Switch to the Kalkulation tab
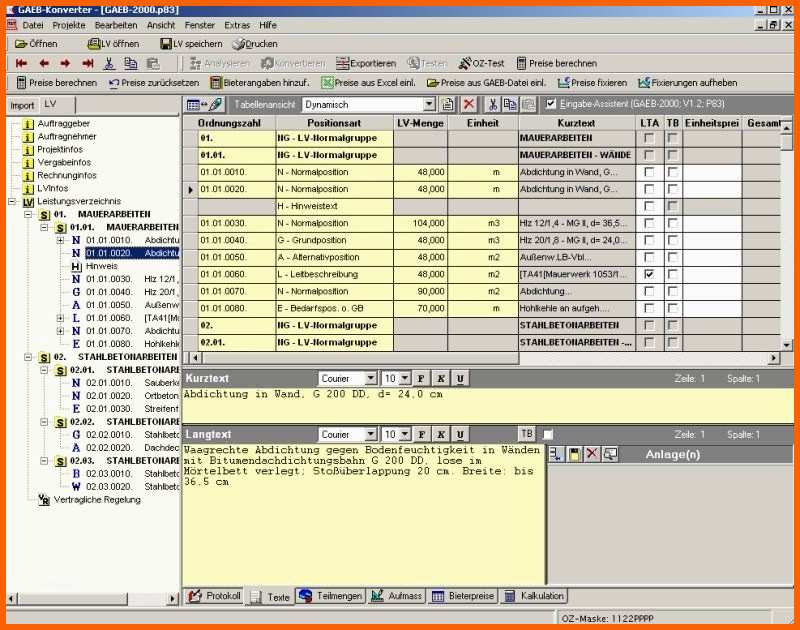Image resolution: width=800 pixels, height=630 pixels. pyautogui.click(x=534, y=596)
